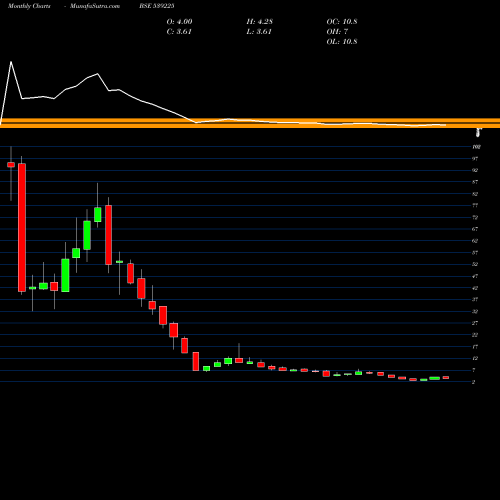The height and width of the screenshot is (500, 500).
Task: Click the "OL: 10.8" reading
Action: tap(342, 42)
